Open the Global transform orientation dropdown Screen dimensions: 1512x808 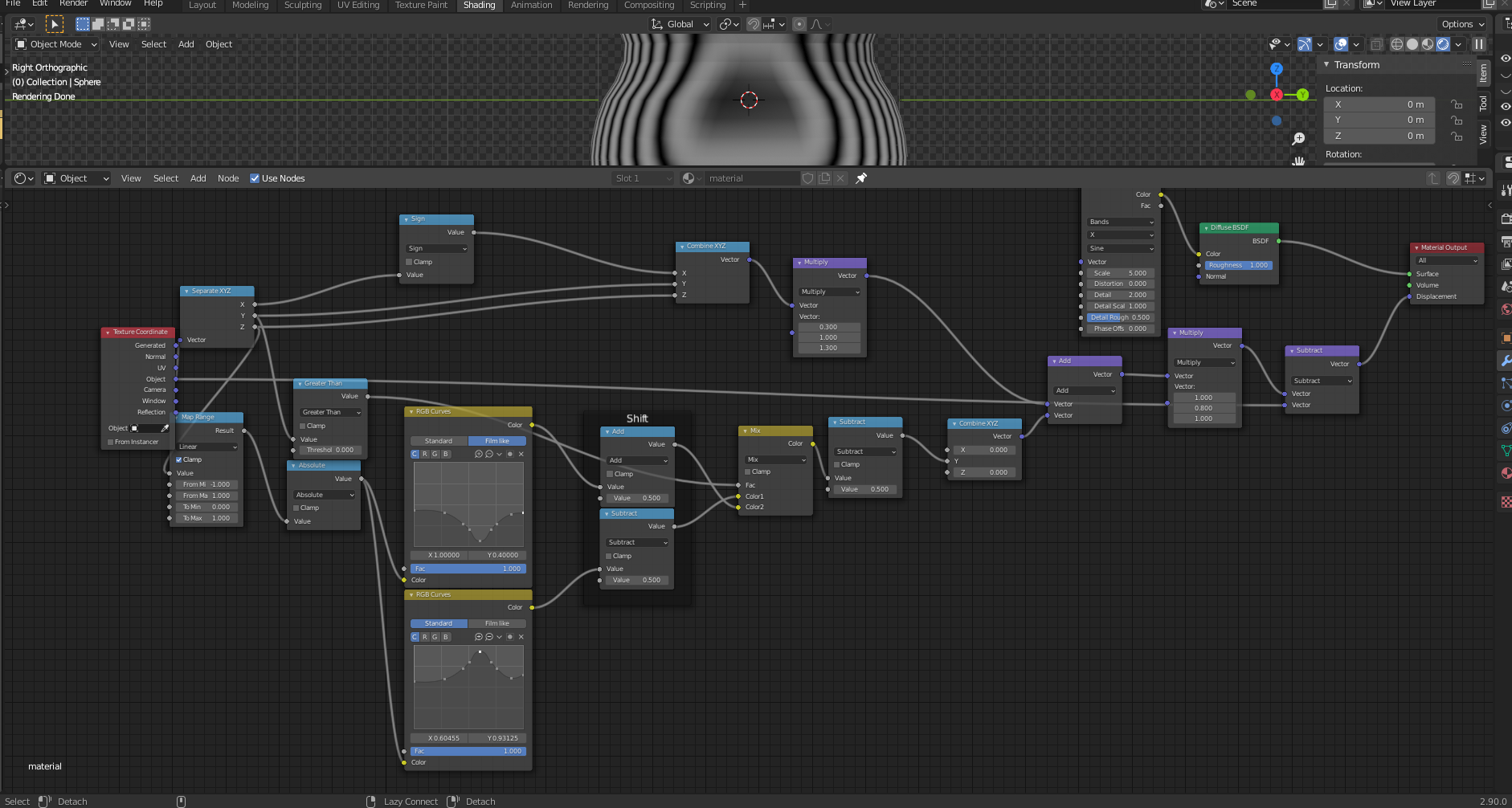click(x=680, y=24)
